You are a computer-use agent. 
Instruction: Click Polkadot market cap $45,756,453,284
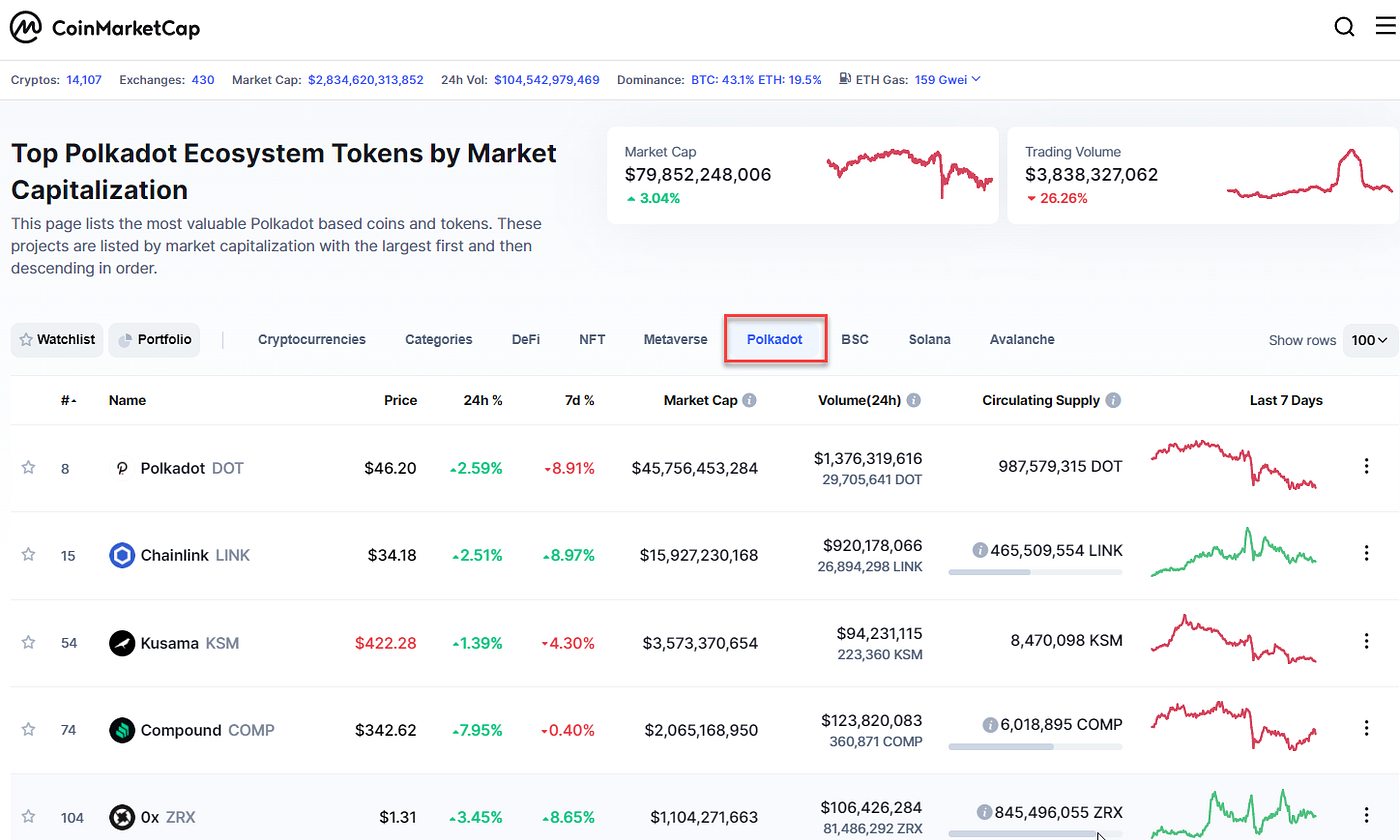pos(695,468)
